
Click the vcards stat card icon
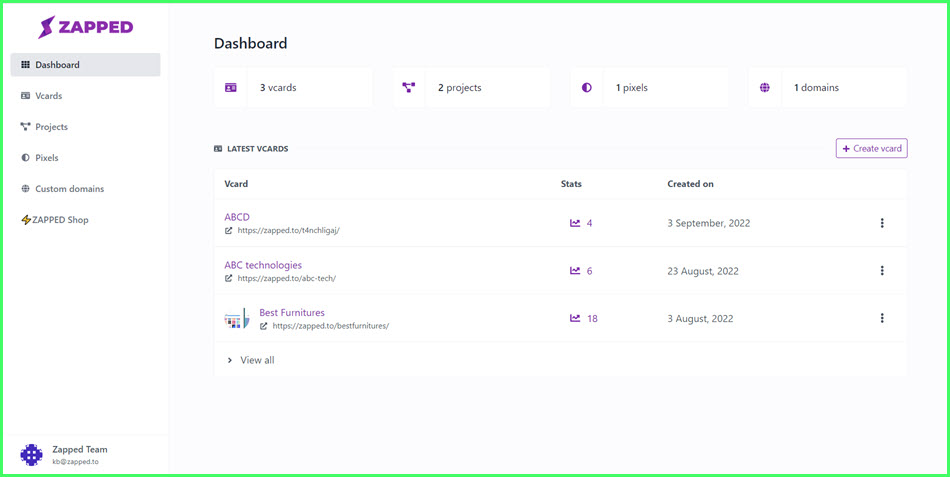(230, 87)
